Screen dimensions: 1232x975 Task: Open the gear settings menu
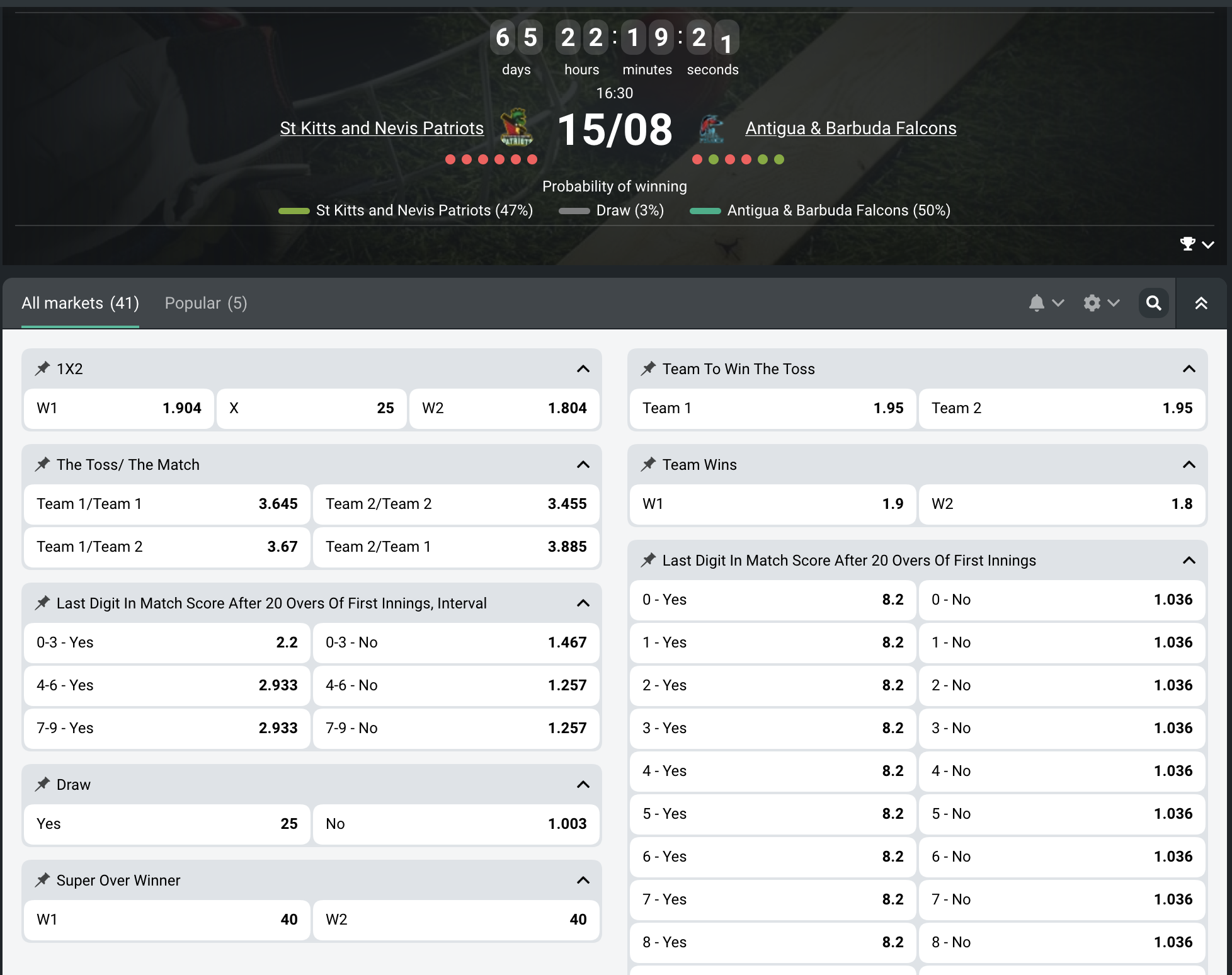click(x=1100, y=303)
